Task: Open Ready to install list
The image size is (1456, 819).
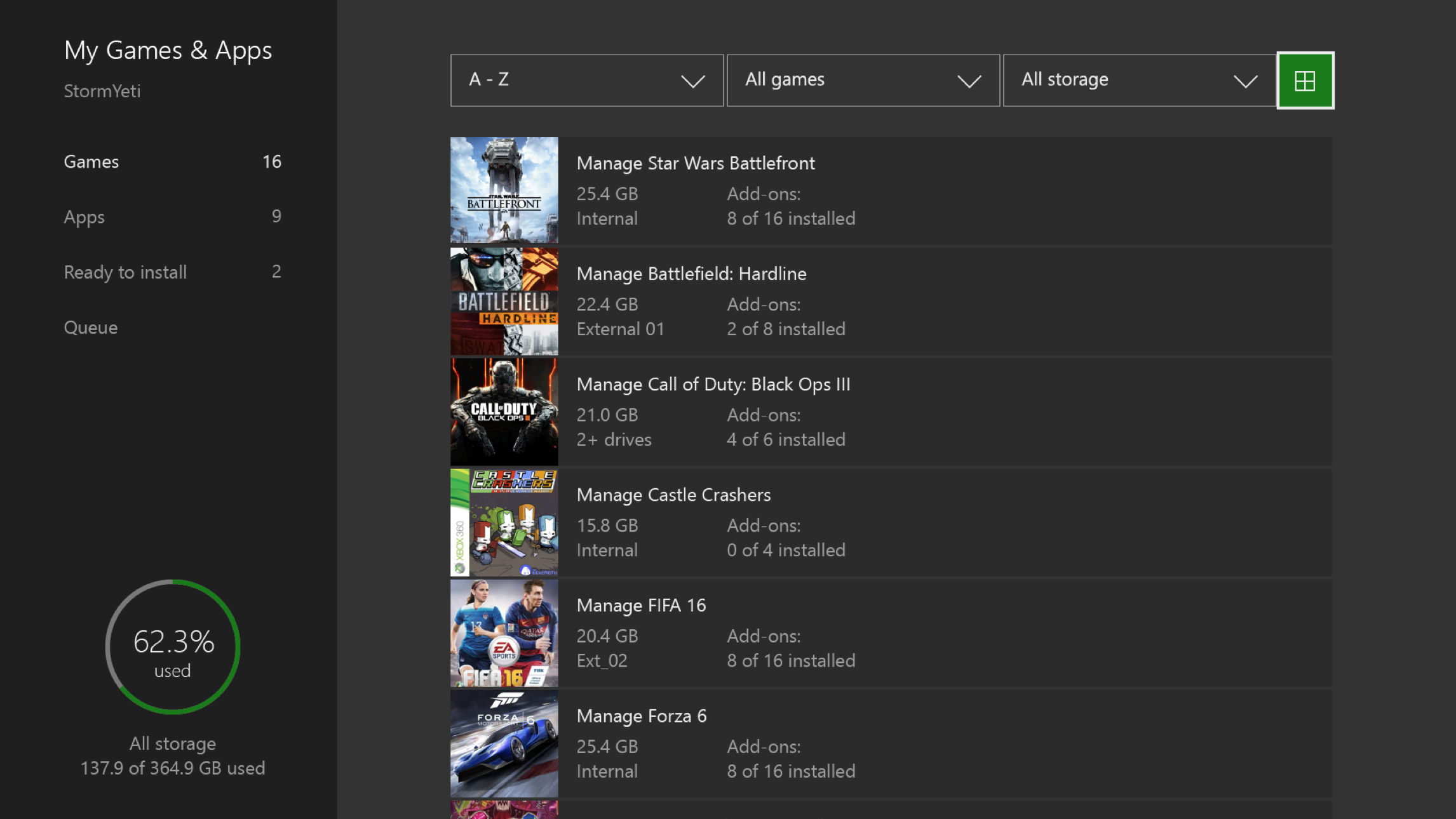Action: coord(172,272)
